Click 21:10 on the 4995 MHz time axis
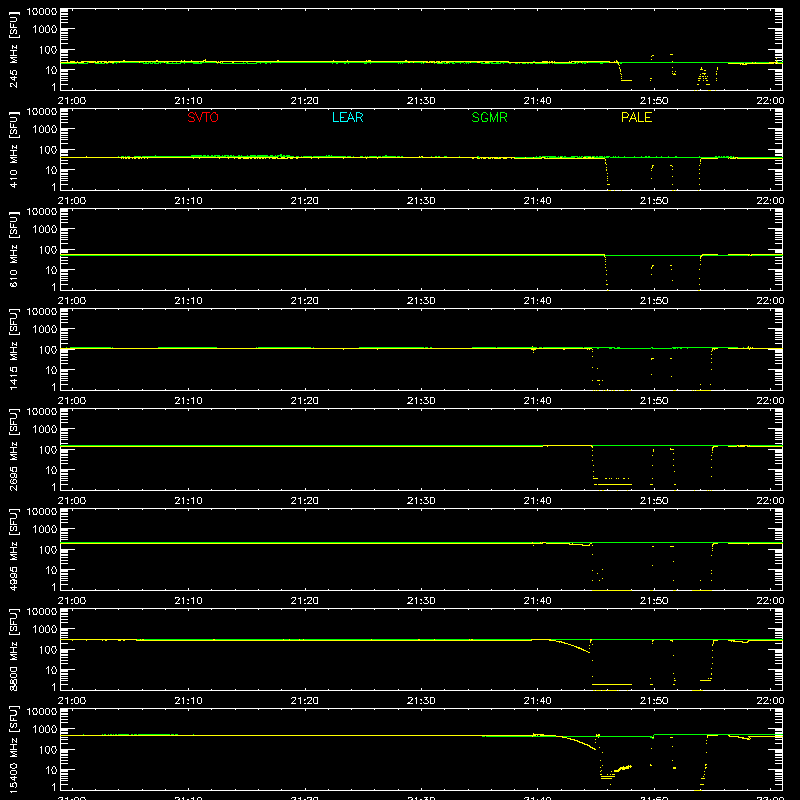This screenshot has height=800, width=800. (188, 601)
